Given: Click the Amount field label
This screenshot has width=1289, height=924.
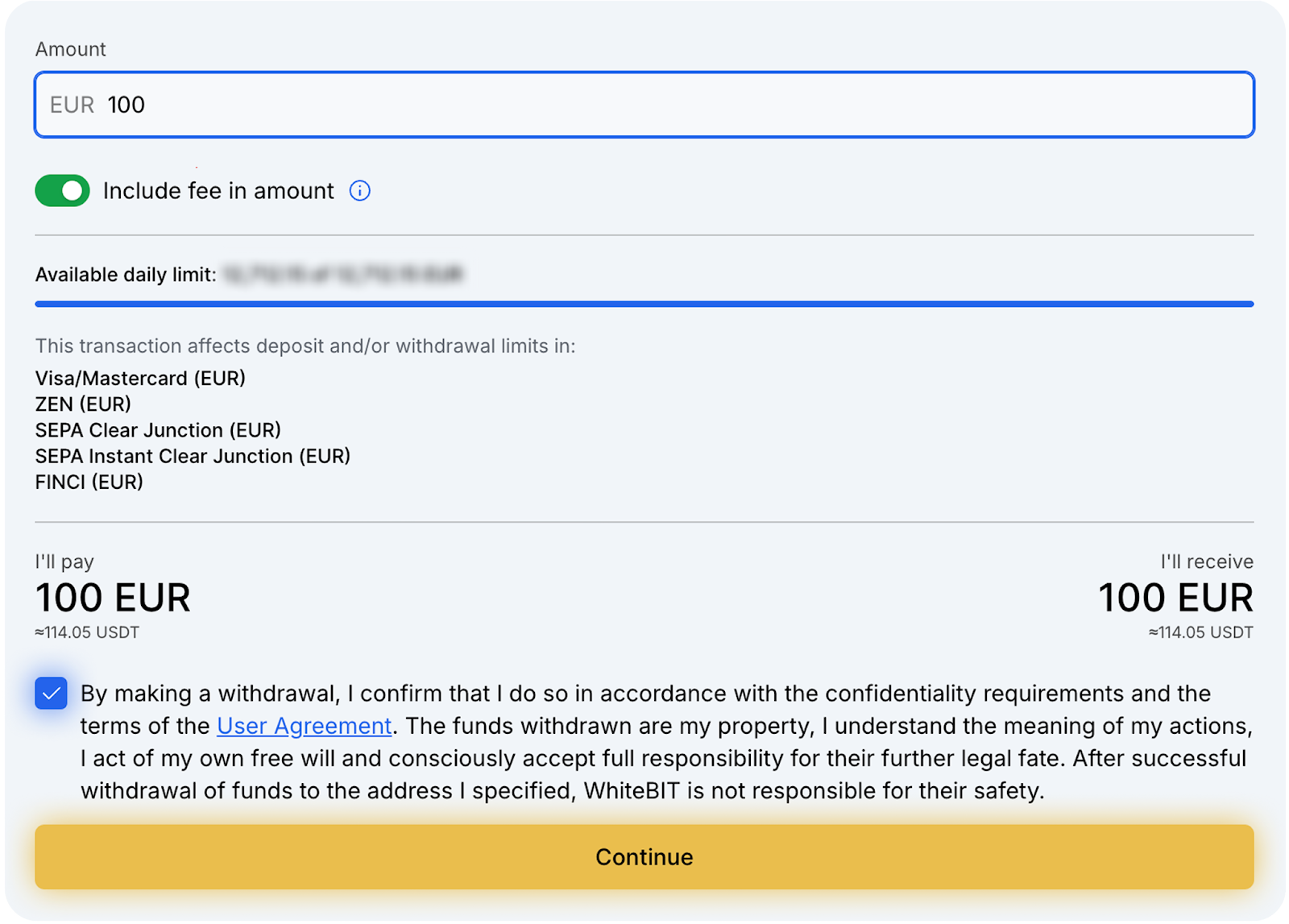Looking at the screenshot, I should (71, 49).
